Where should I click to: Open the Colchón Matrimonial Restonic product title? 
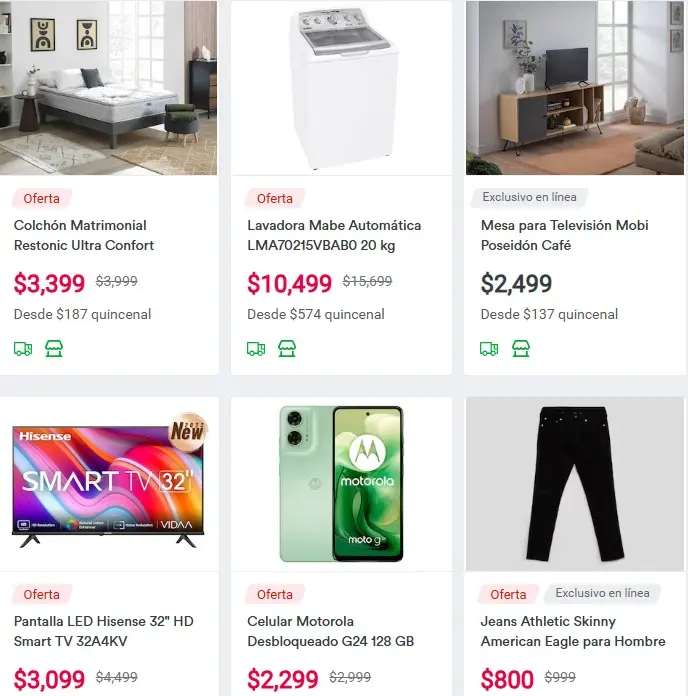[x=84, y=235]
